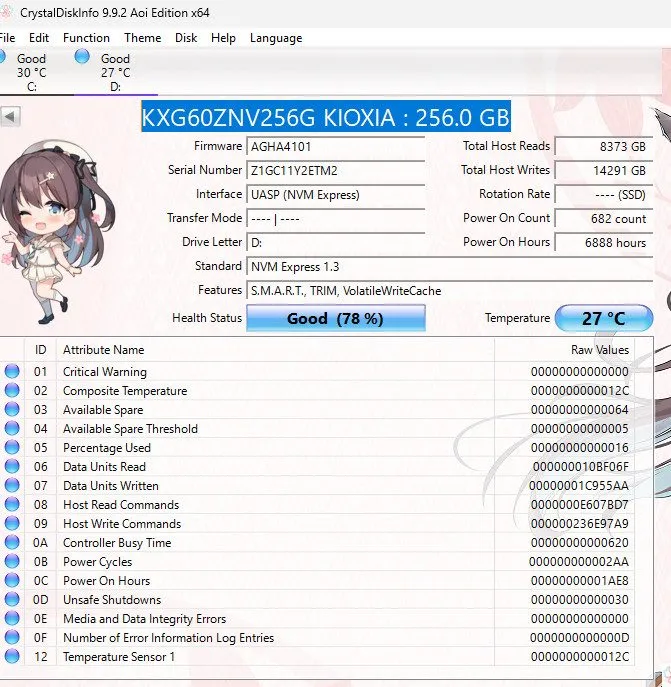This screenshot has height=687, width=671.
Task: Click status orb for Controller Busy Time
Action: tap(12, 542)
